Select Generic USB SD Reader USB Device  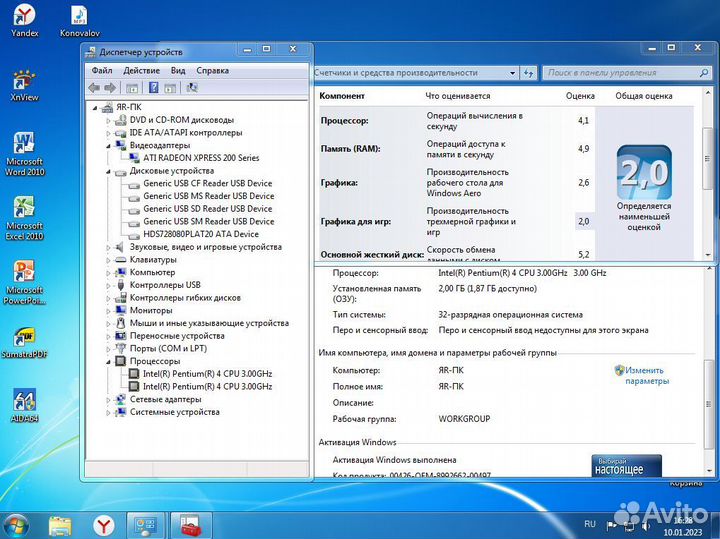click(x=208, y=209)
